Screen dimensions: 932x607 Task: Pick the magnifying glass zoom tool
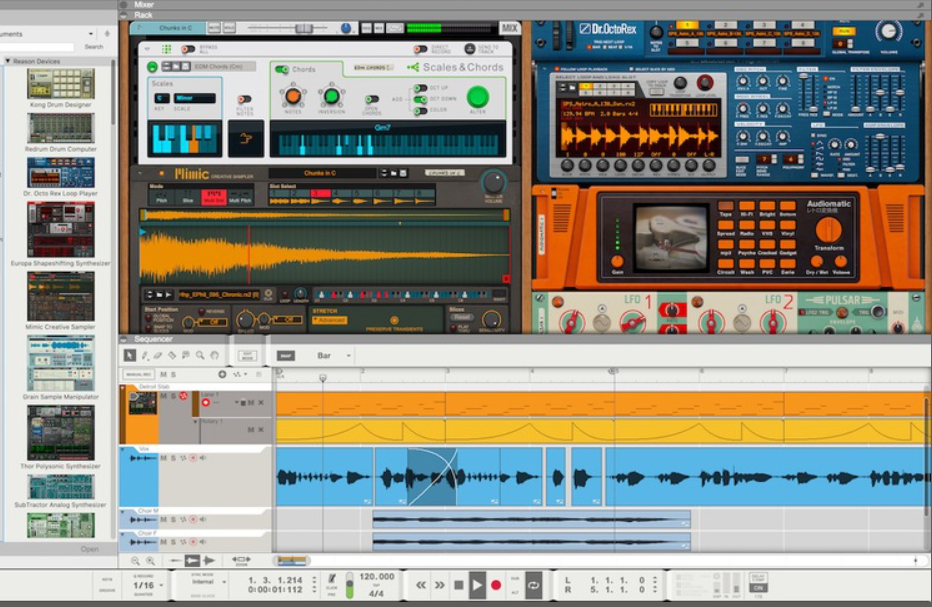(x=200, y=355)
